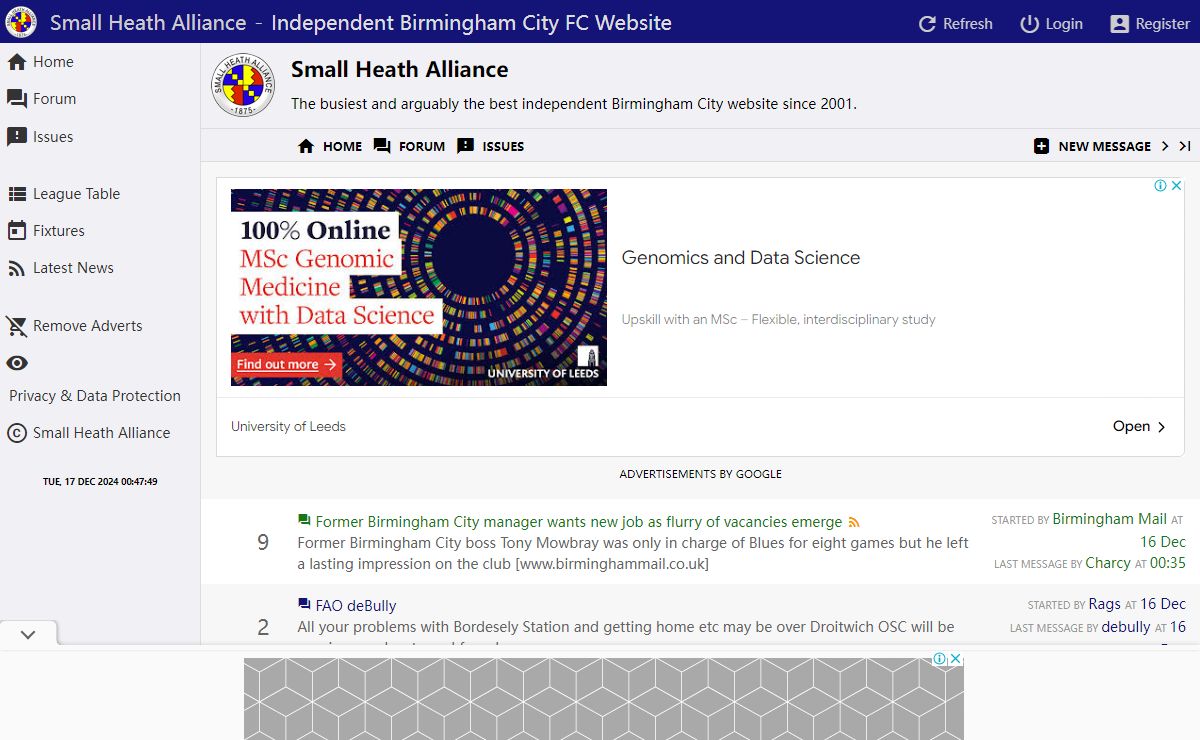Click the University of Leeds advertiser text
The height and width of the screenshot is (740, 1200).
288,427
